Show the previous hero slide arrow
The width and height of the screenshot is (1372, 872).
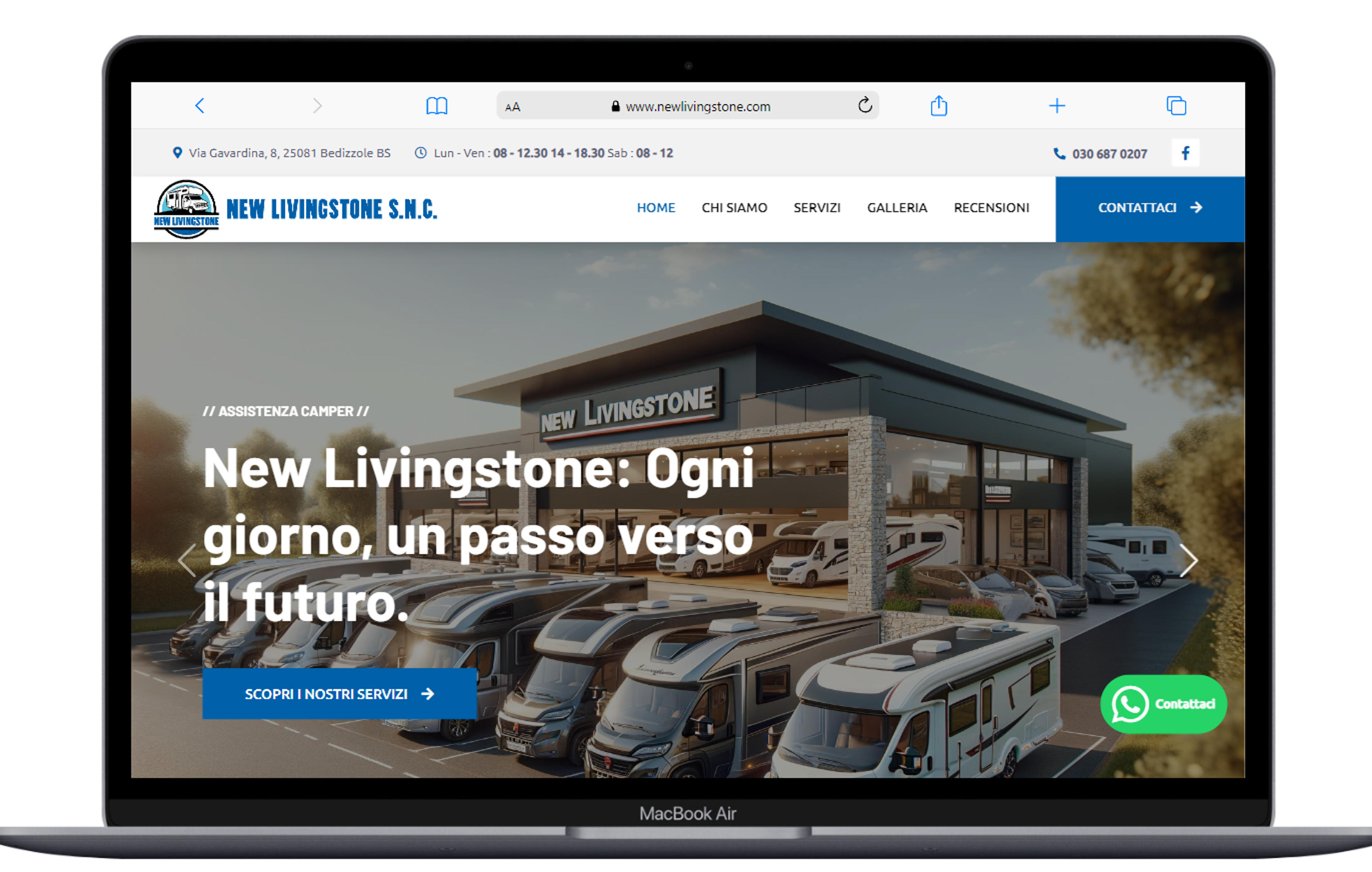pos(187,560)
